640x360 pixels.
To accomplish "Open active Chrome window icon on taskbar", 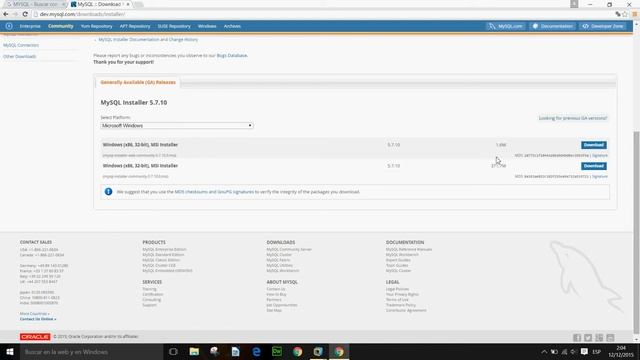I will click(x=339, y=351).
